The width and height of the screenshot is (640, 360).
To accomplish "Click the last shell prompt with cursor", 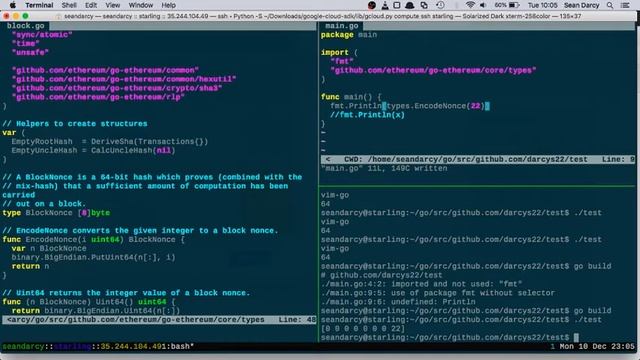I will 449,338.
